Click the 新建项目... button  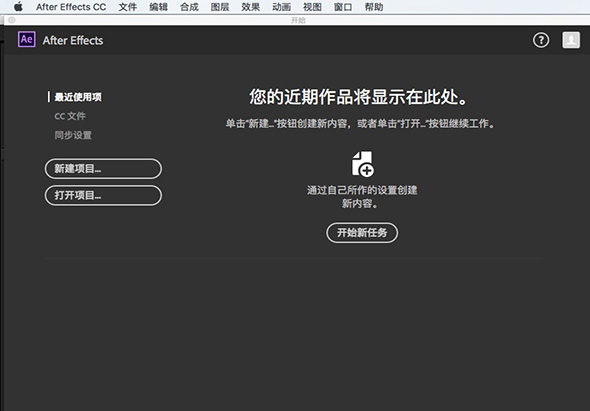tap(103, 169)
